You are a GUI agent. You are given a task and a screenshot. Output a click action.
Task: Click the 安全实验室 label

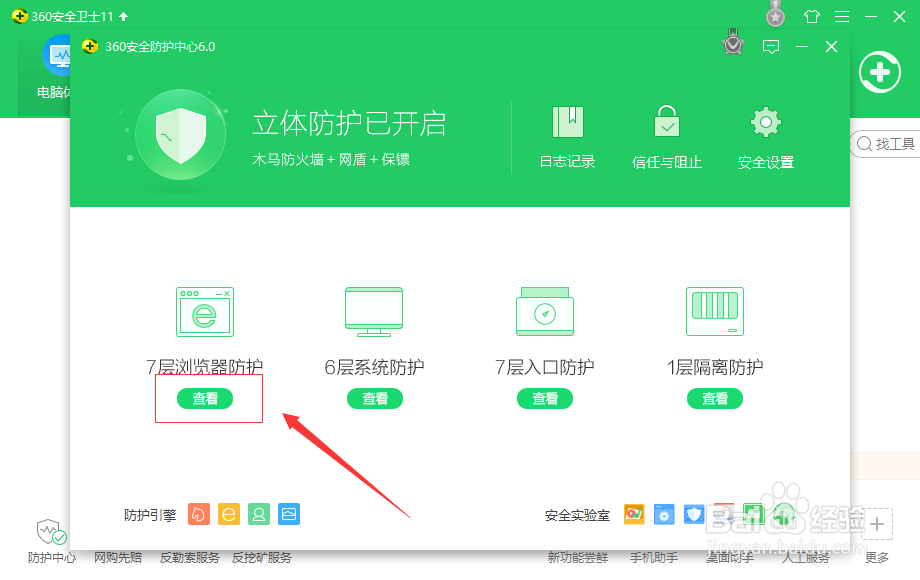coord(577,515)
